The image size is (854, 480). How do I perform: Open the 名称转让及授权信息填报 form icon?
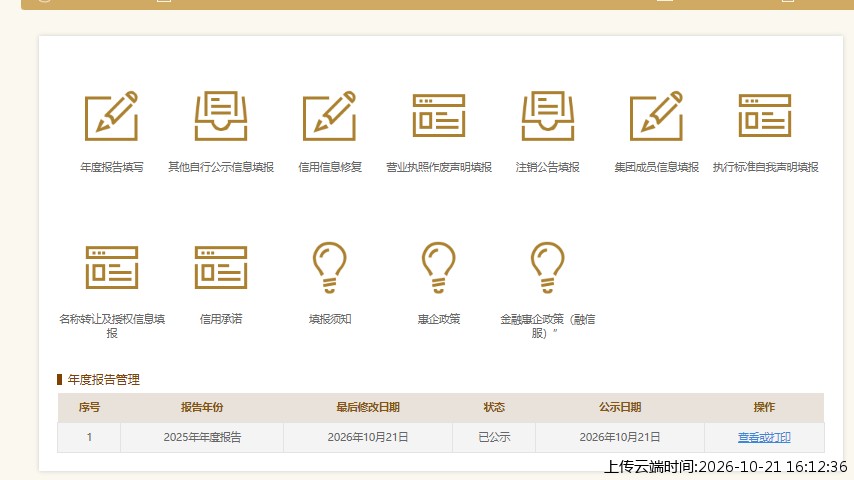point(112,268)
